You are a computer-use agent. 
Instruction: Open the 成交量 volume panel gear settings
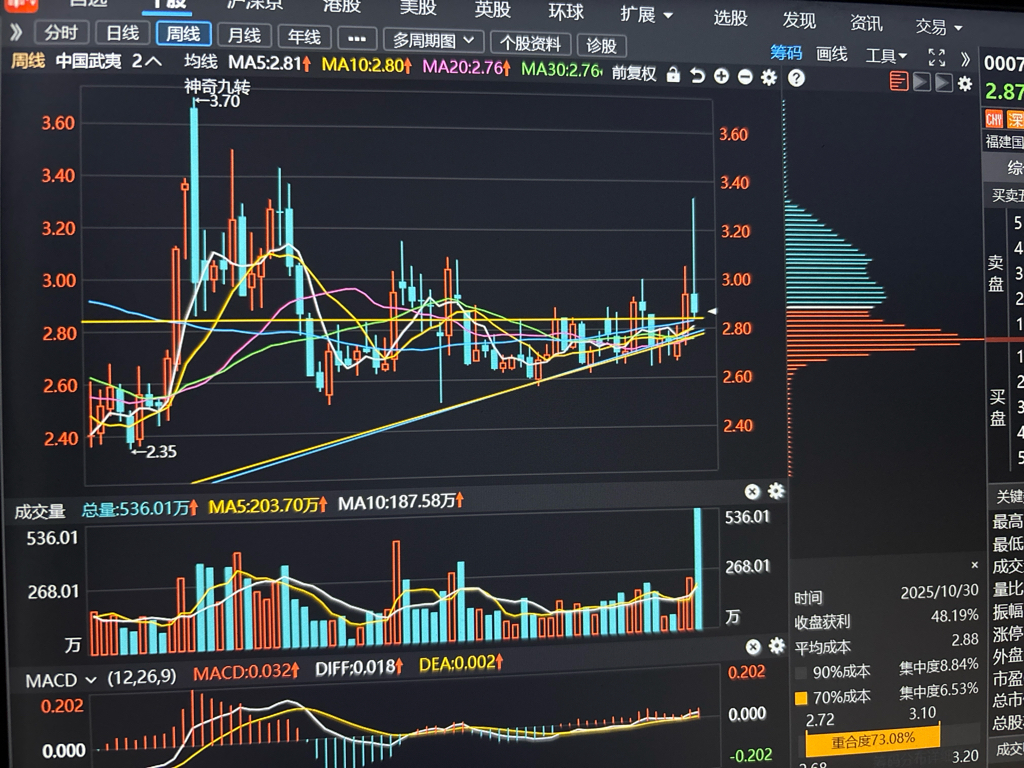click(776, 491)
